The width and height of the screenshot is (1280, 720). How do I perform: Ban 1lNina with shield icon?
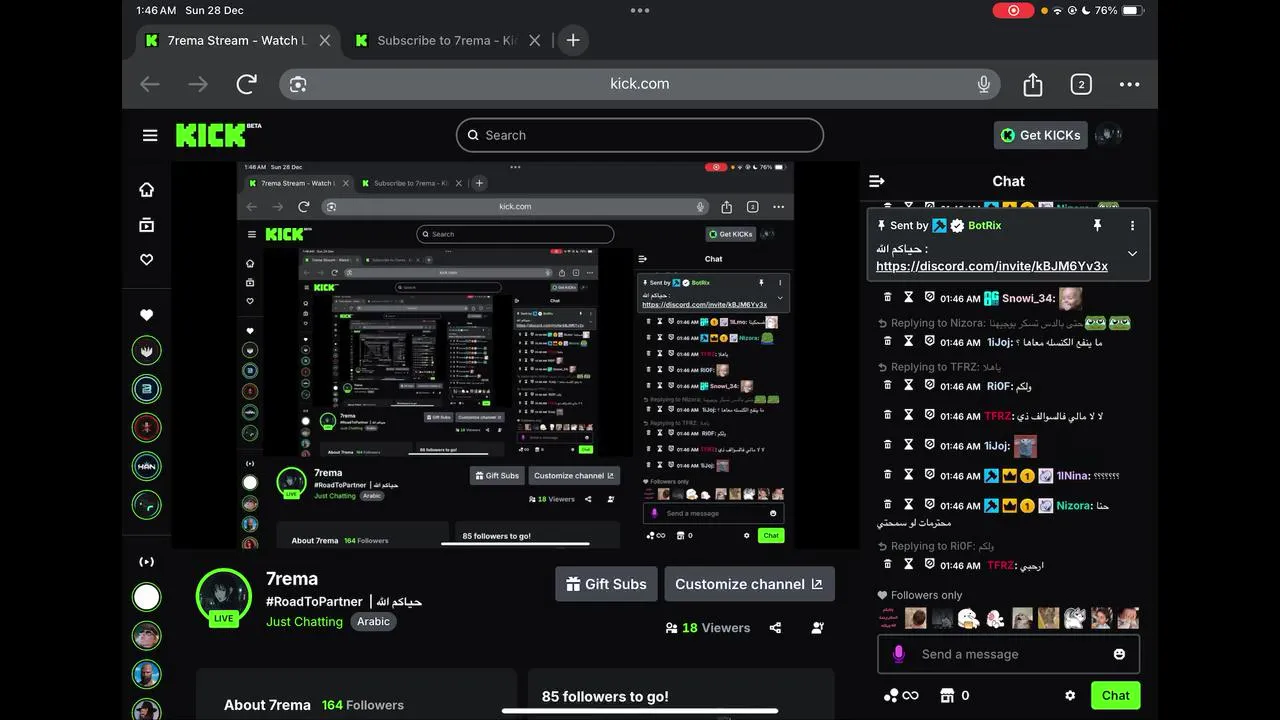tap(929, 475)
